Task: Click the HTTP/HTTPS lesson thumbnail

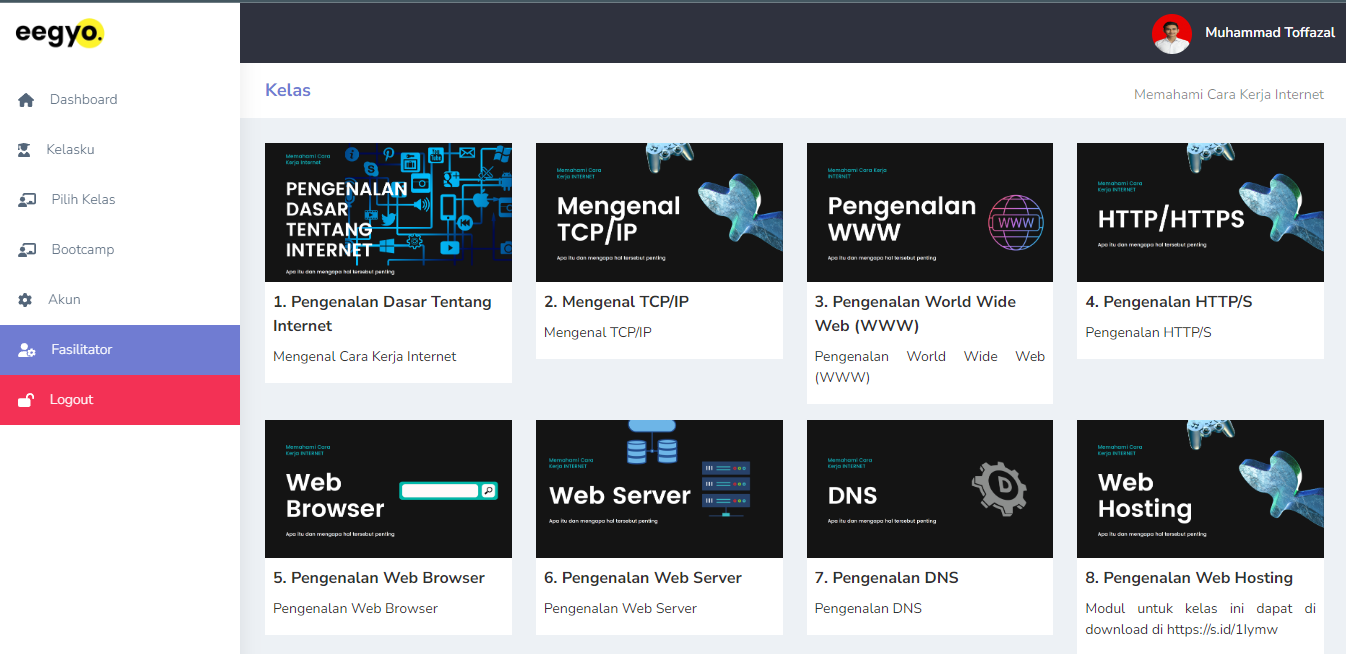Action: tap(1200, 212)
